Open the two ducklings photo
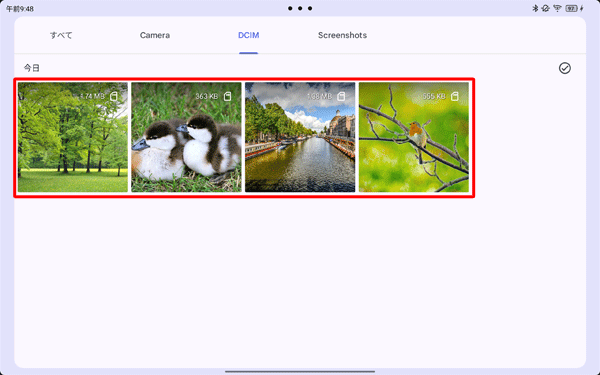The height and width of the screenshot is (375, 600). 186,137
